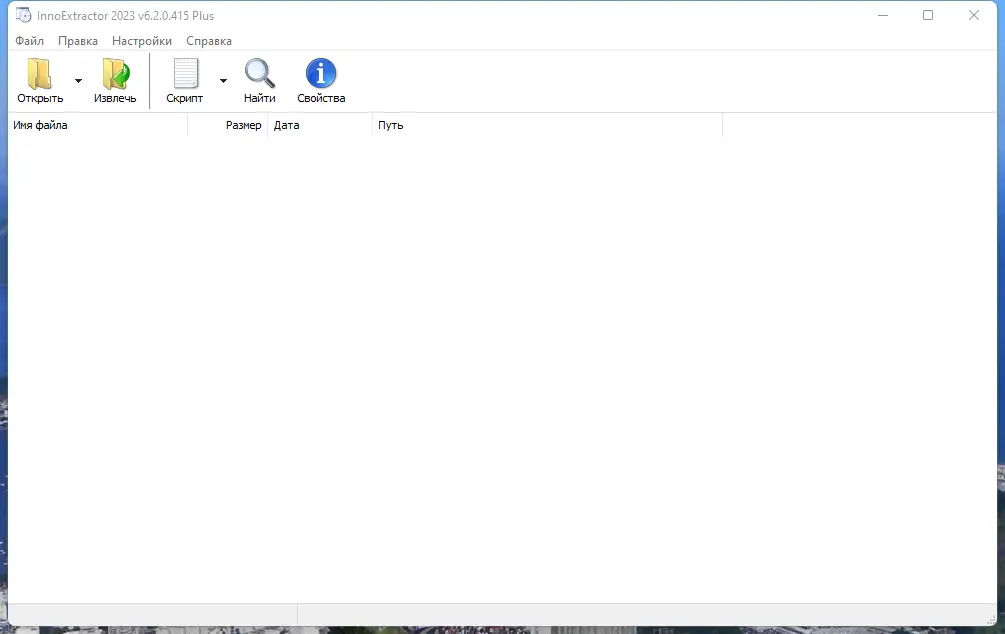The image size is (1005, 634).
Task: Close the InnoExtractor window
Action: click(x=974, y=15)
